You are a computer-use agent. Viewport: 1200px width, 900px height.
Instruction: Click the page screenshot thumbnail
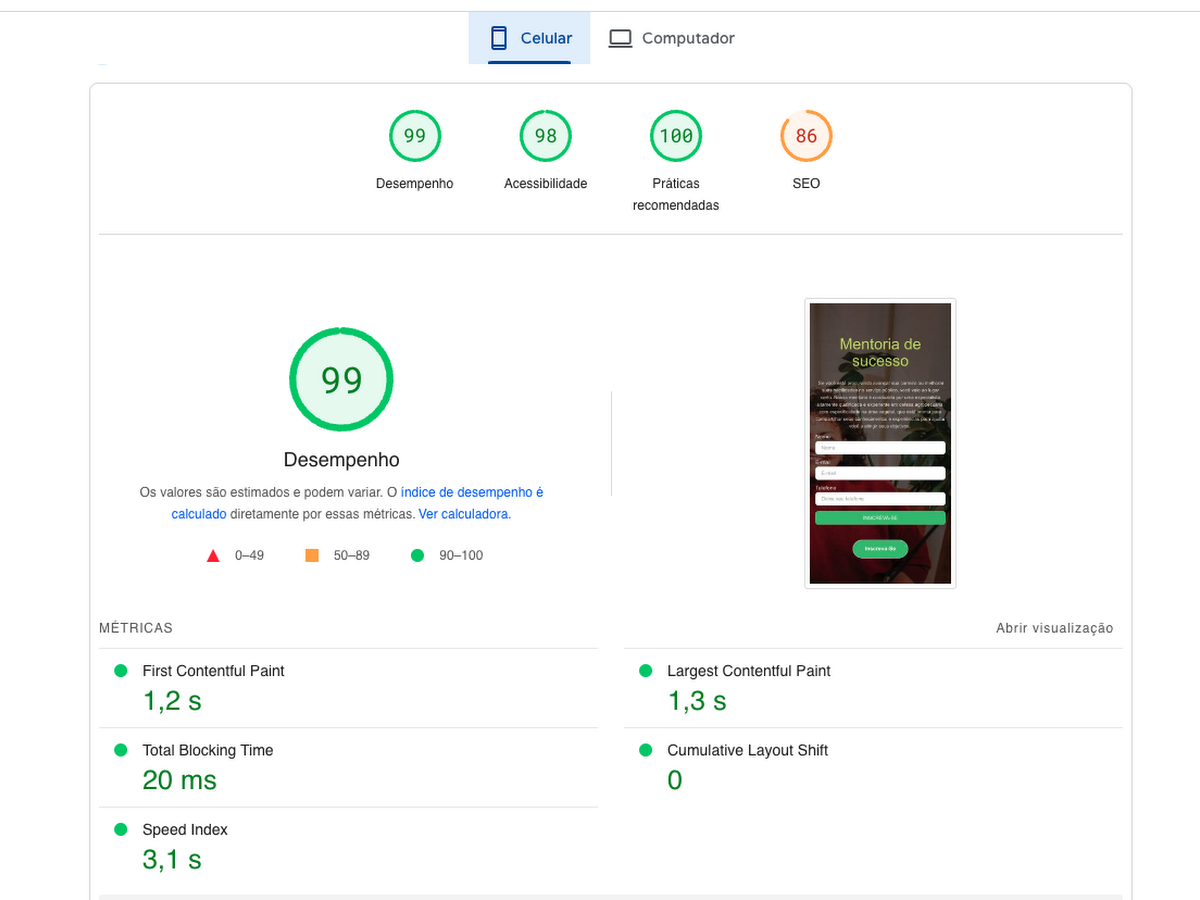point(880,443)
